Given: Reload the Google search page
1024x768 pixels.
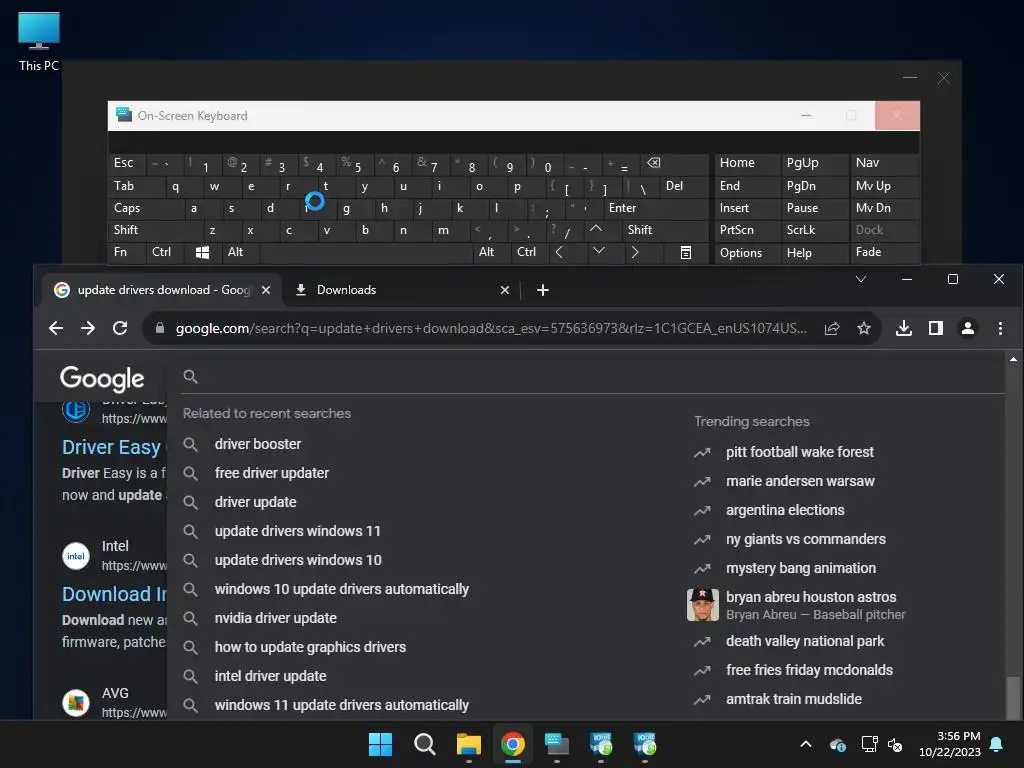Looking at the screenshot, I should (120, 328).
